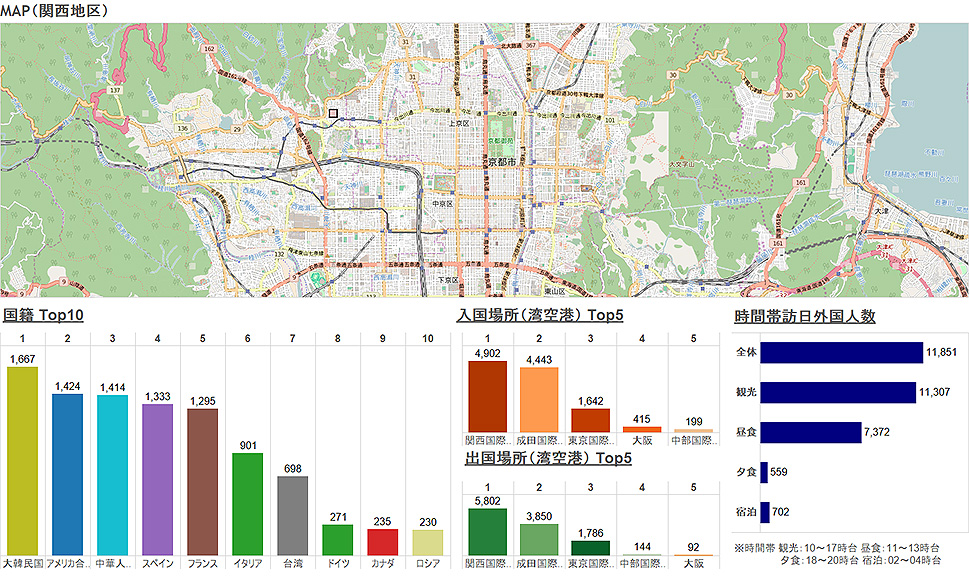Click the brown フランス bar
Screen dimensions: 969x583
coord(202,481)
